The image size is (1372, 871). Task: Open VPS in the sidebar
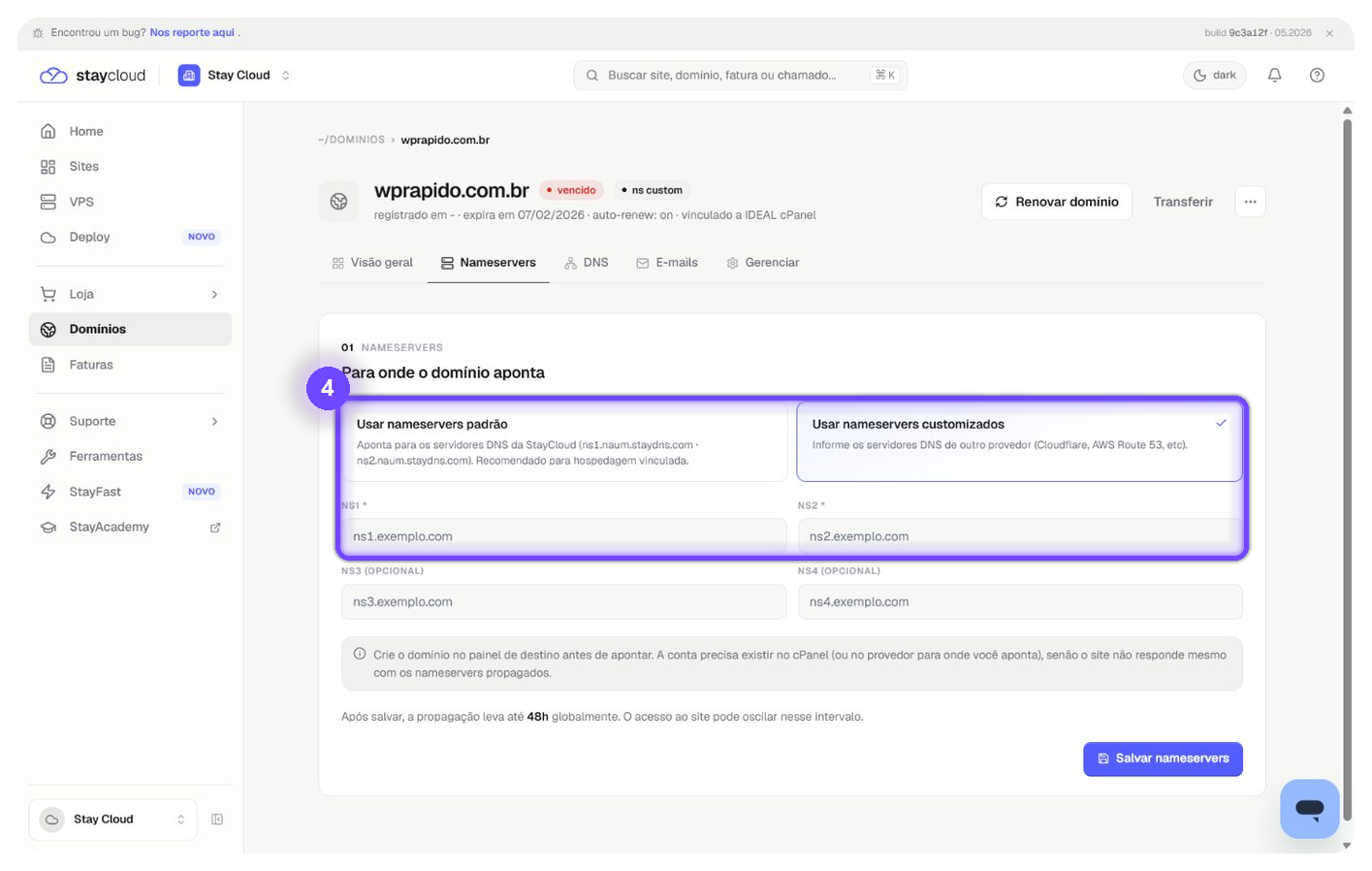pos(130,202)
